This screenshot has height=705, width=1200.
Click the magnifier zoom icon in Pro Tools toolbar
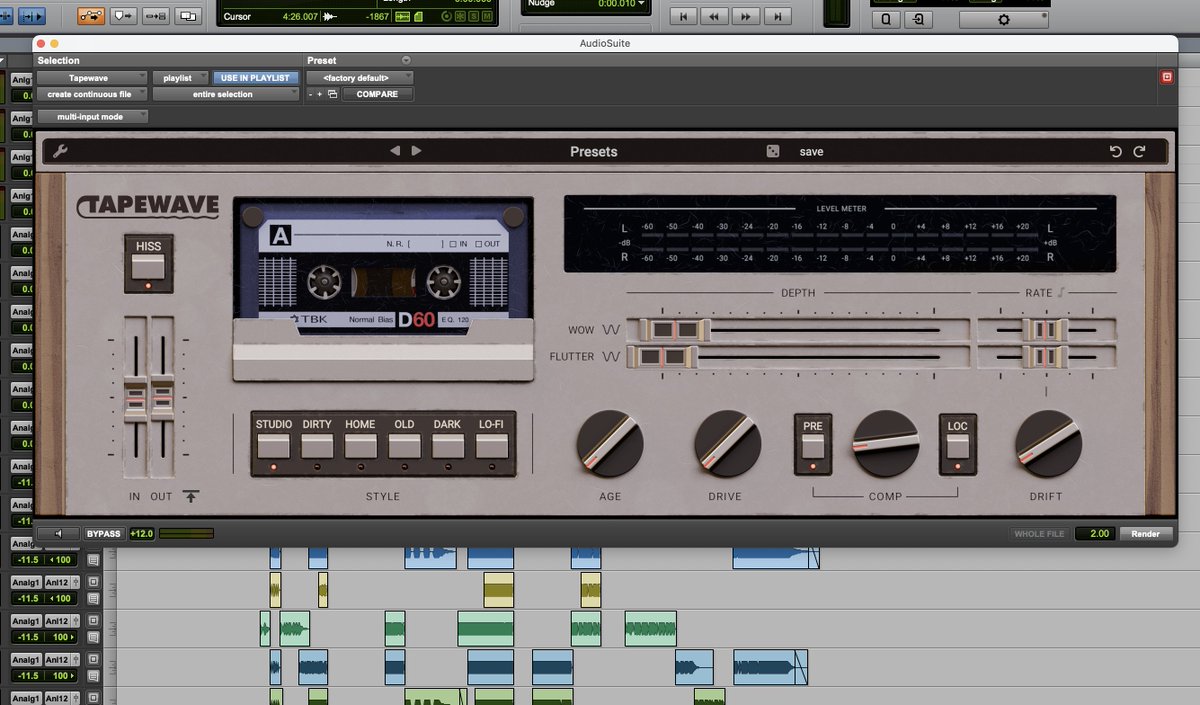tap(888, 20)
